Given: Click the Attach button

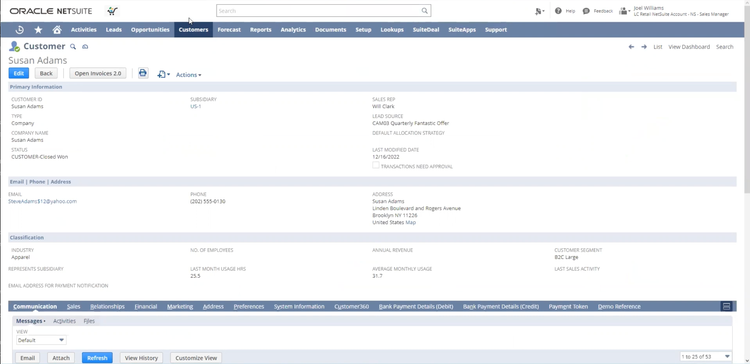Looking at the screenshot, I should [61, 358].
